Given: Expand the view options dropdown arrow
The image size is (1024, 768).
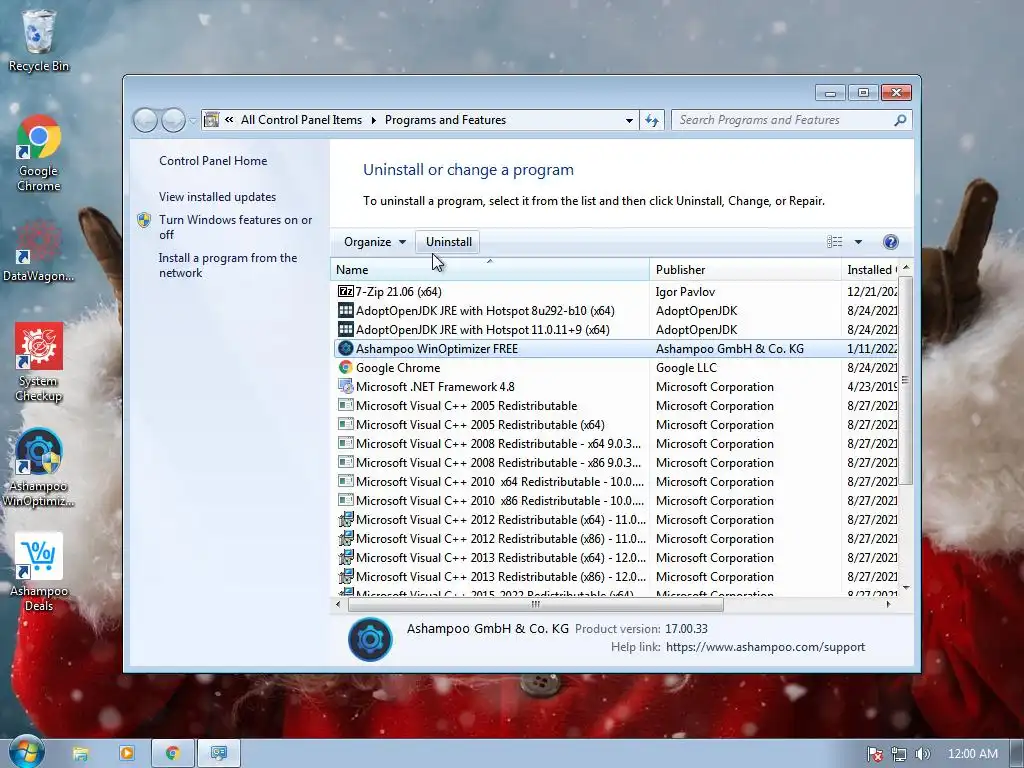Looking at the screenshot, I should tap(858, 242).
